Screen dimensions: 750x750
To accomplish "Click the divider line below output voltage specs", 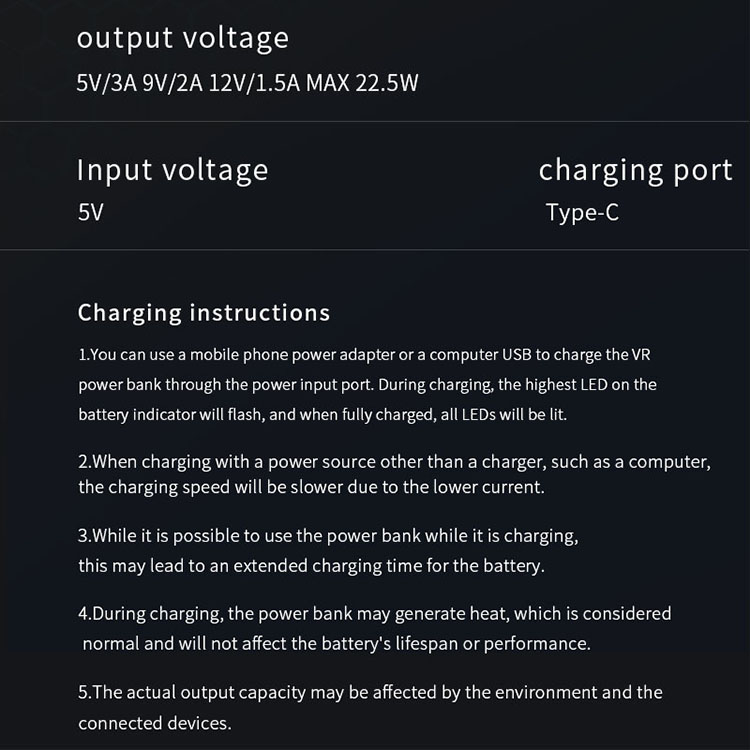I will [375, 122].
